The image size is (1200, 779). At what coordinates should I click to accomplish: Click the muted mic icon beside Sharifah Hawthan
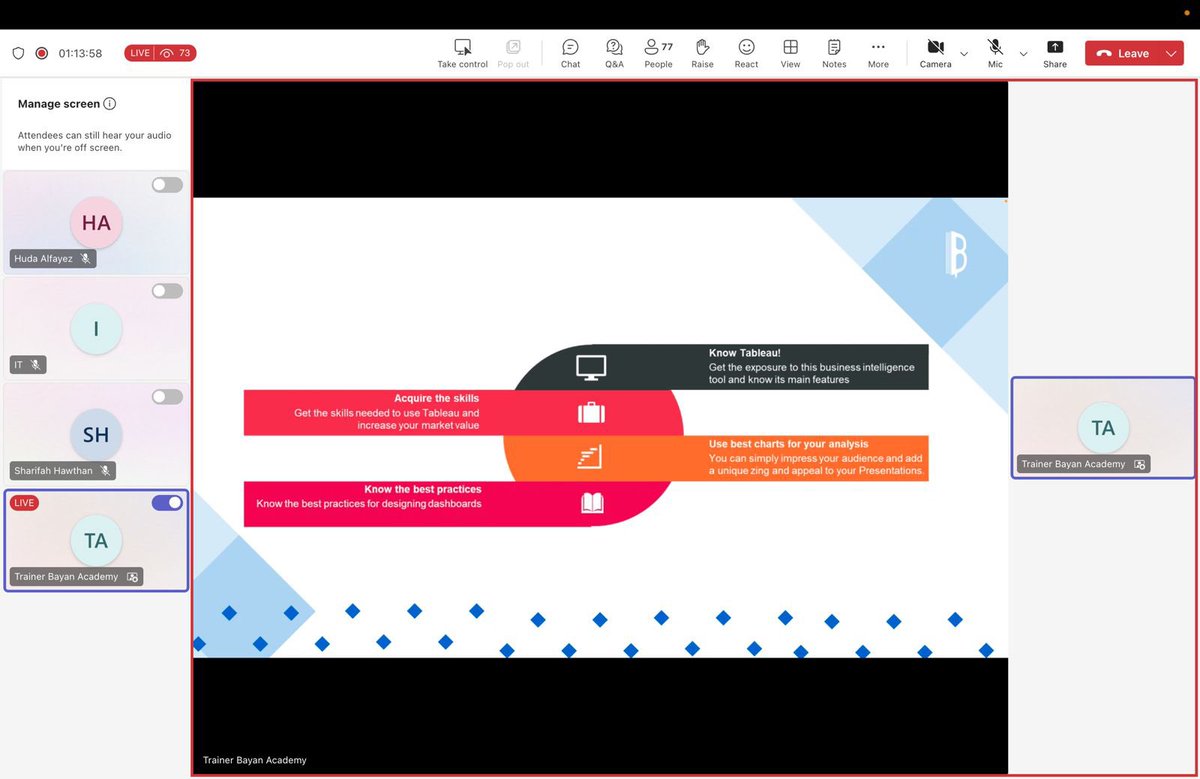tap(104, 471)
